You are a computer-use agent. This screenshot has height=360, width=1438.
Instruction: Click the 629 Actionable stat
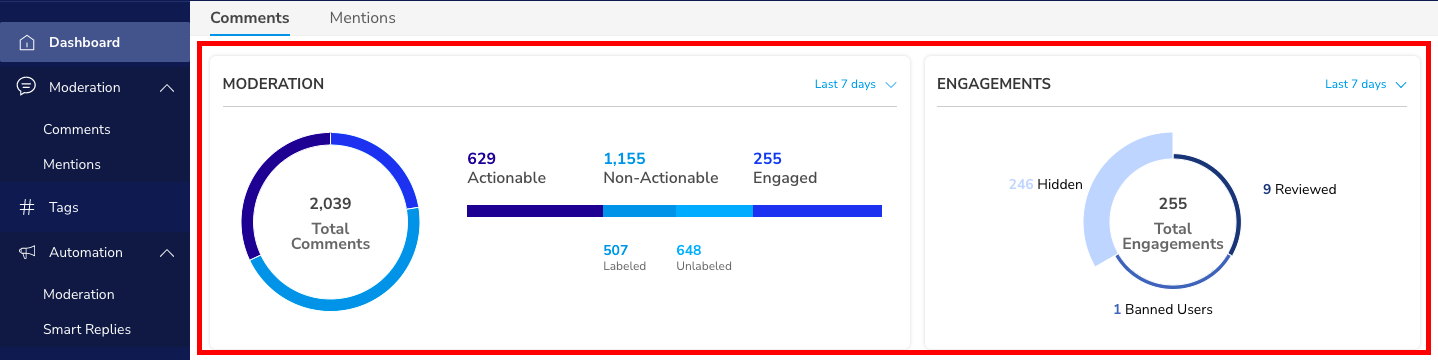pyautogui.click(x=507, y=168)
